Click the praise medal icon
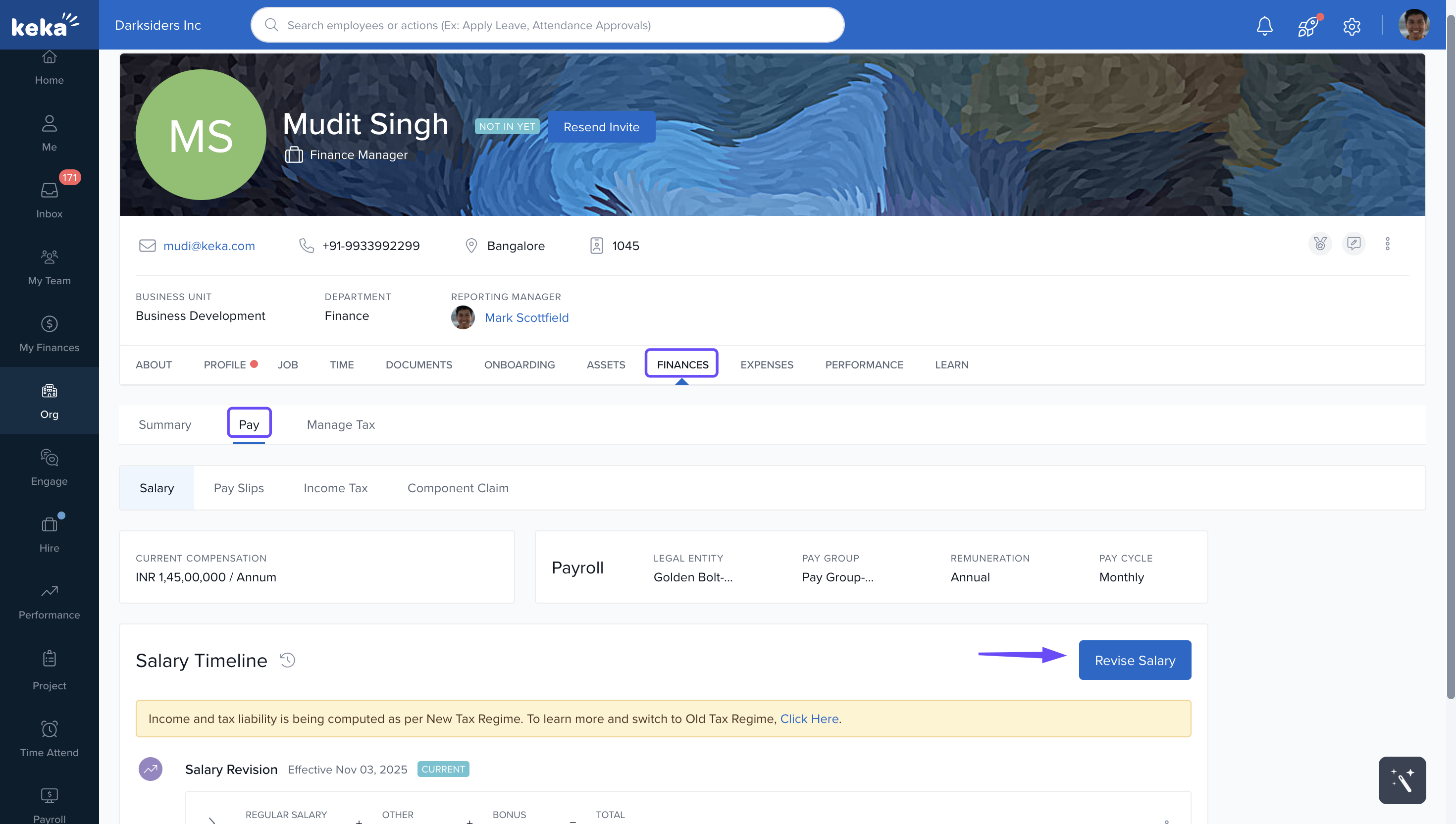Image resolution: width=1456 pixels, height=824 pixels. [1320, 244]
